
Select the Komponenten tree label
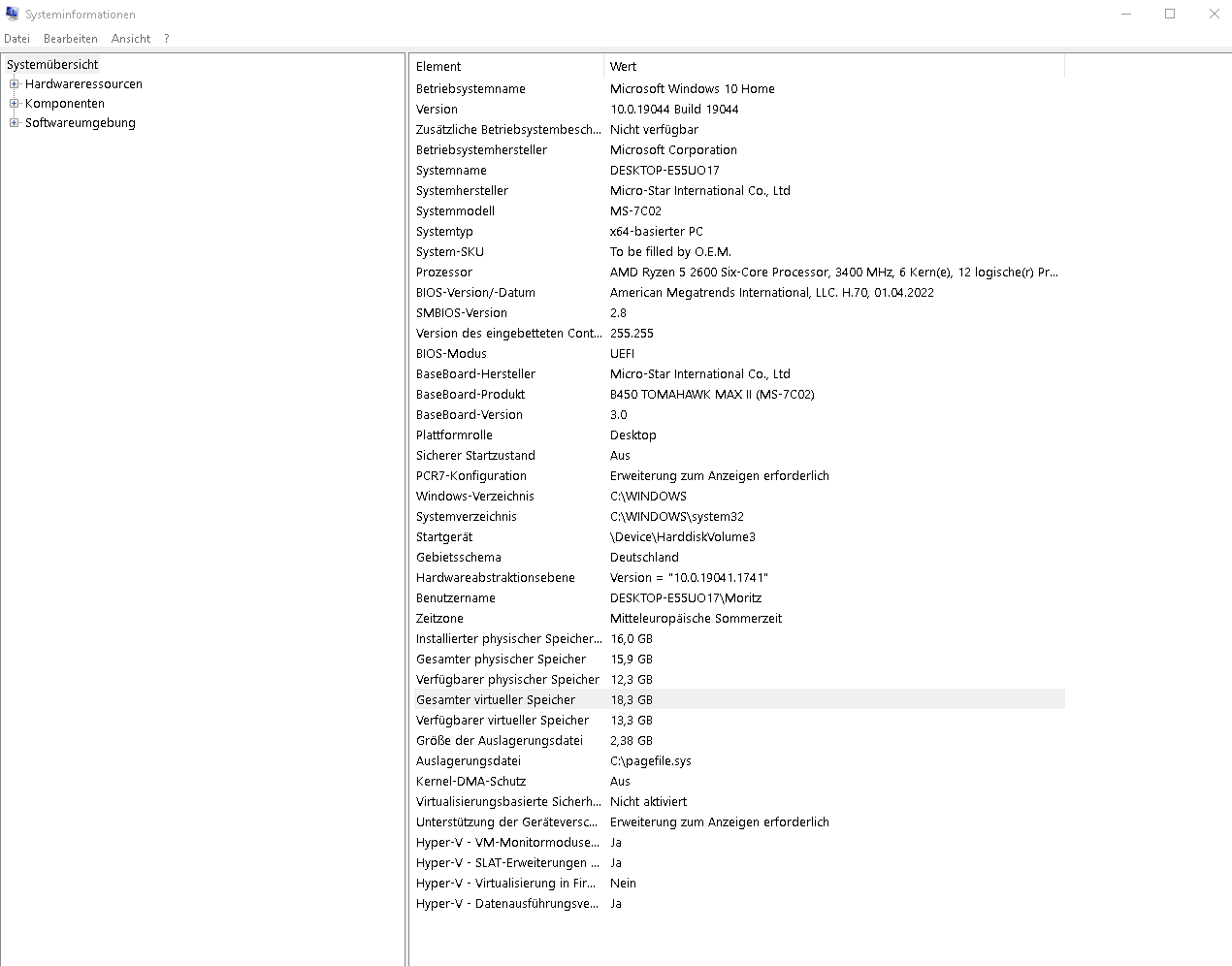click(x=65, y=104)
